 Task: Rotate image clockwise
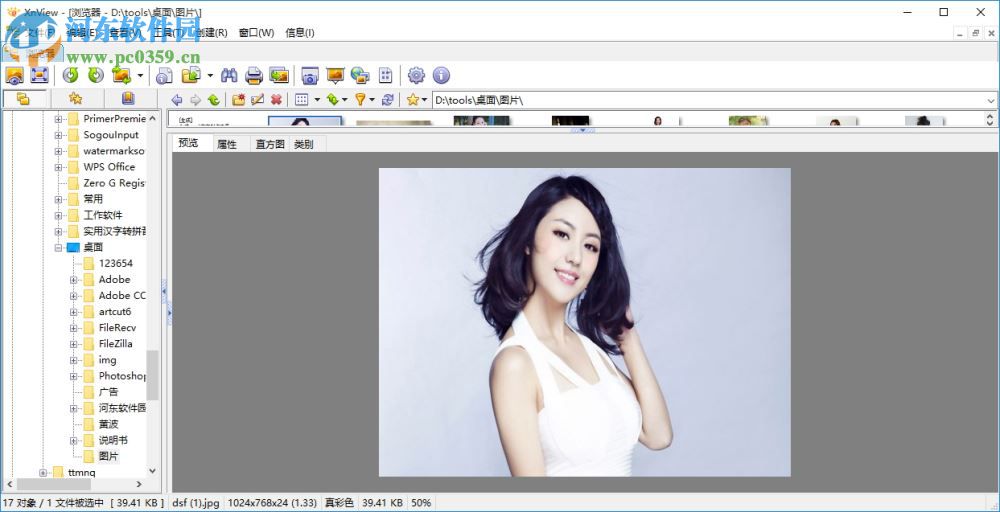(96, 76)
